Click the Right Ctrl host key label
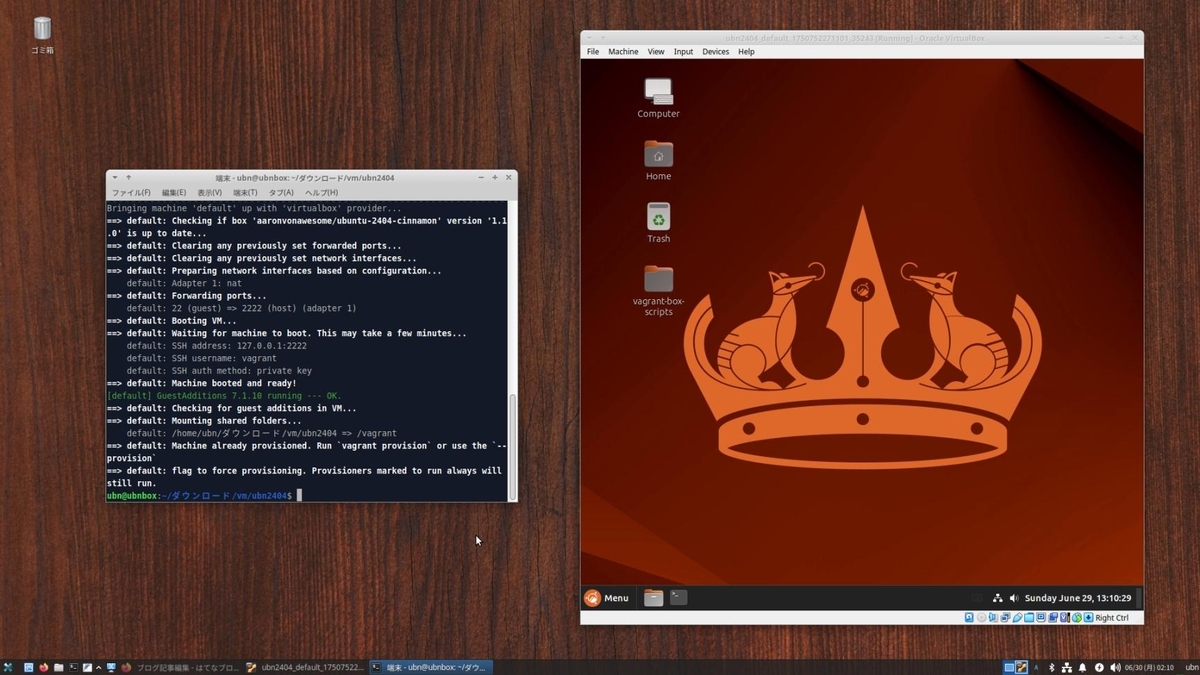 [1112, 618]
